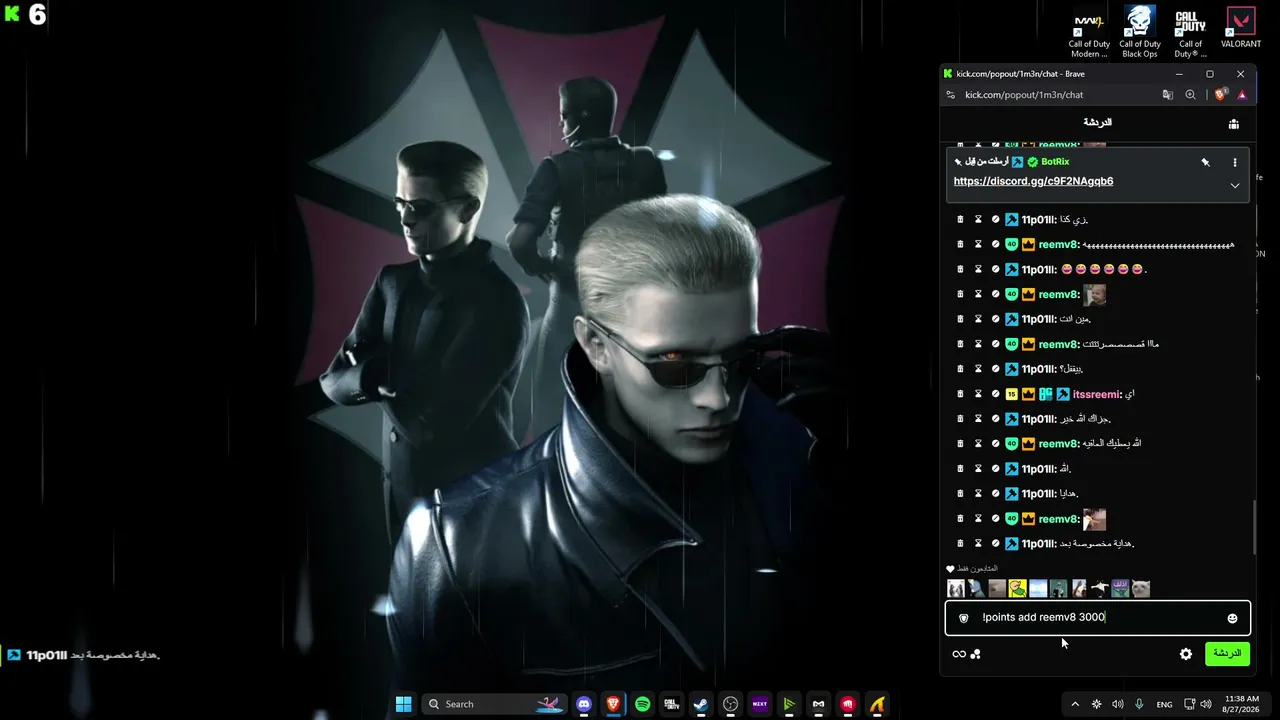
Task: Open the emoji picker in chat input
Action: pyautogui.click(x=1232, y=618)
